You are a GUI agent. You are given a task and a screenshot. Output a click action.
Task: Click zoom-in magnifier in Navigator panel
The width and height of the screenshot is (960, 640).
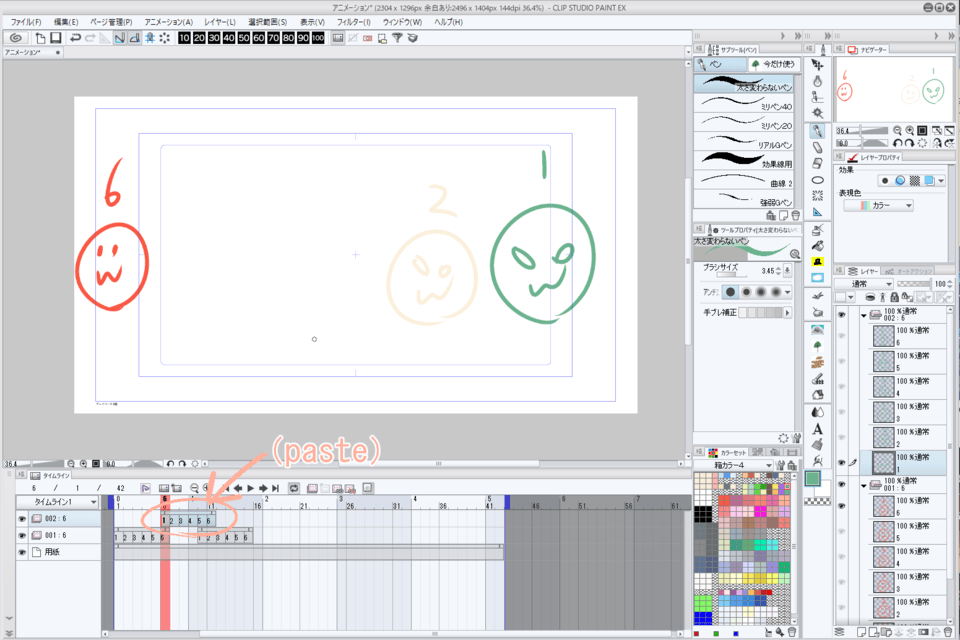(910, 130)
